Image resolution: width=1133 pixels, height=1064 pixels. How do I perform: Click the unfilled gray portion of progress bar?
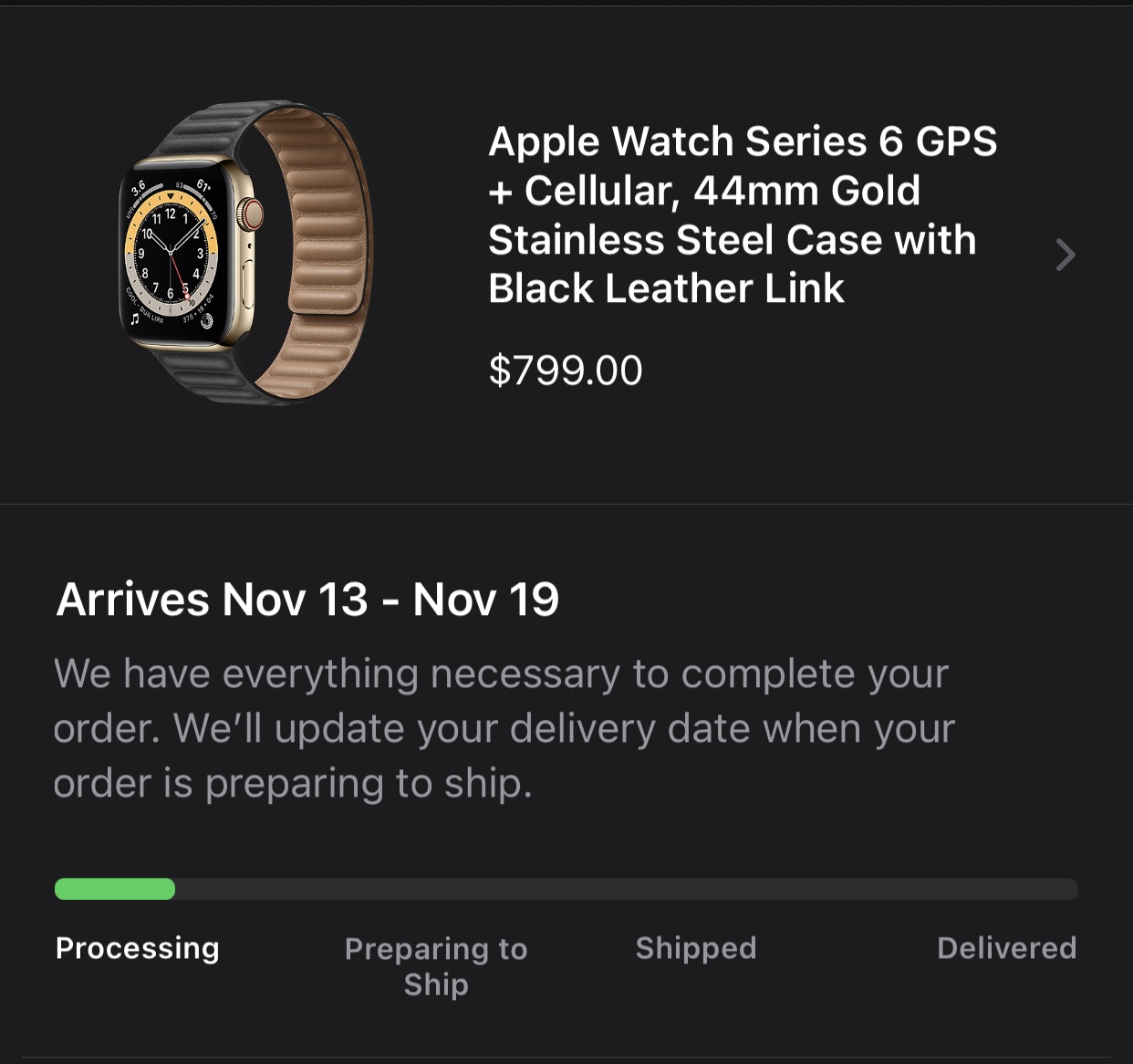click(627, 889)
